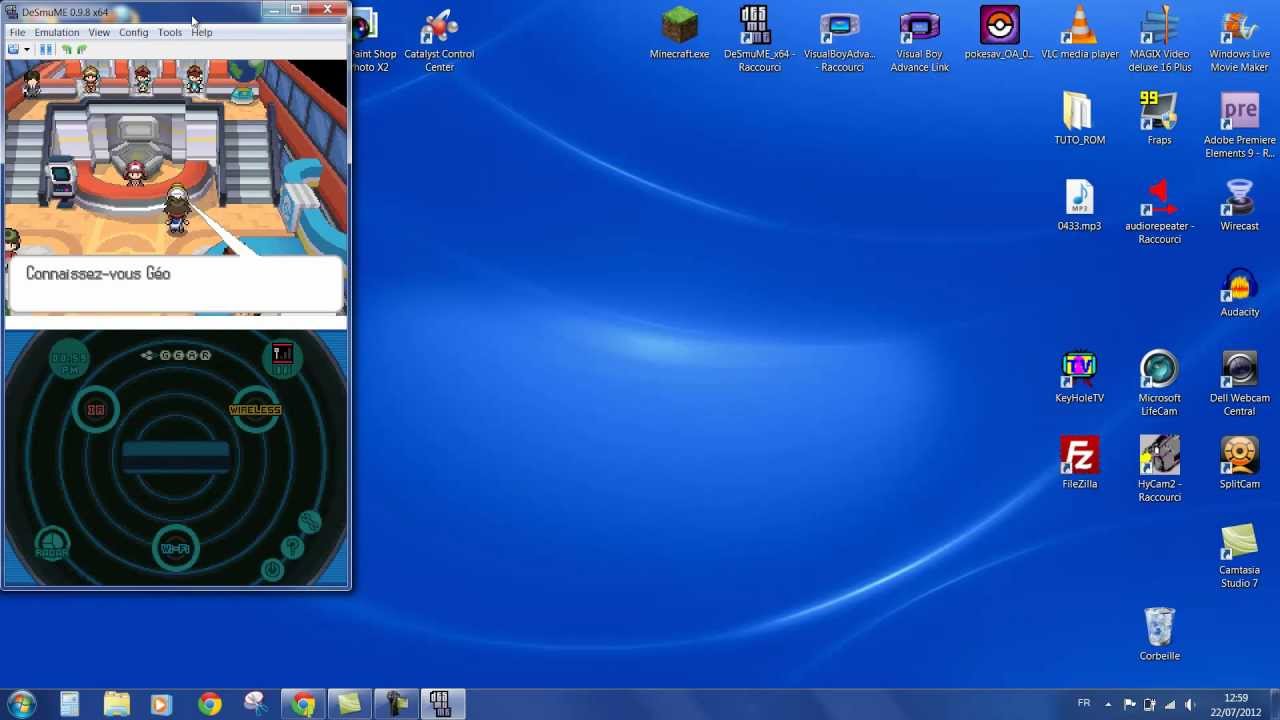Screen dimensions: 1280x720
Task: Select the audiorepeater shortcut
Action: pyautogui.click(x=1159, y=212)
